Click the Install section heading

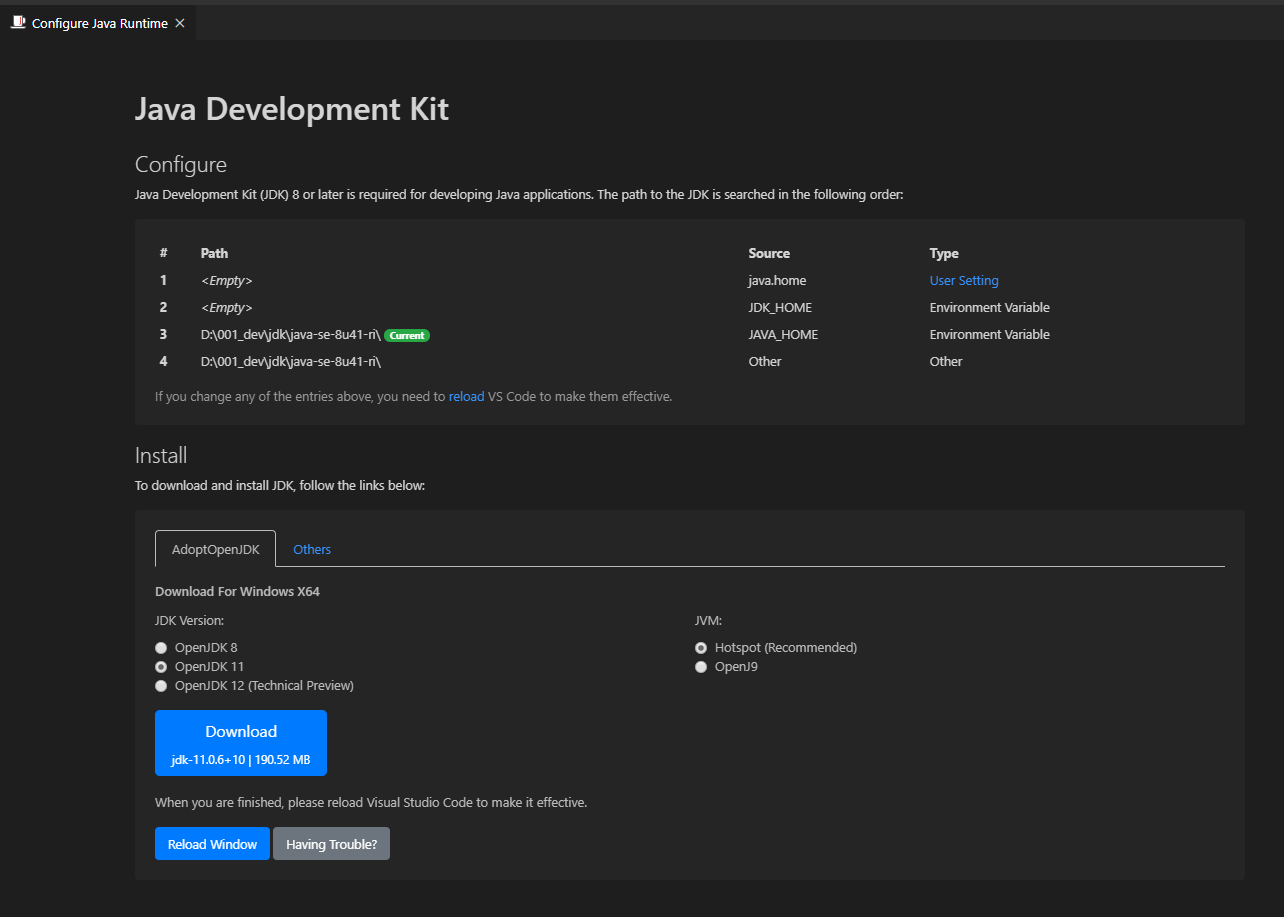[161, 456]
